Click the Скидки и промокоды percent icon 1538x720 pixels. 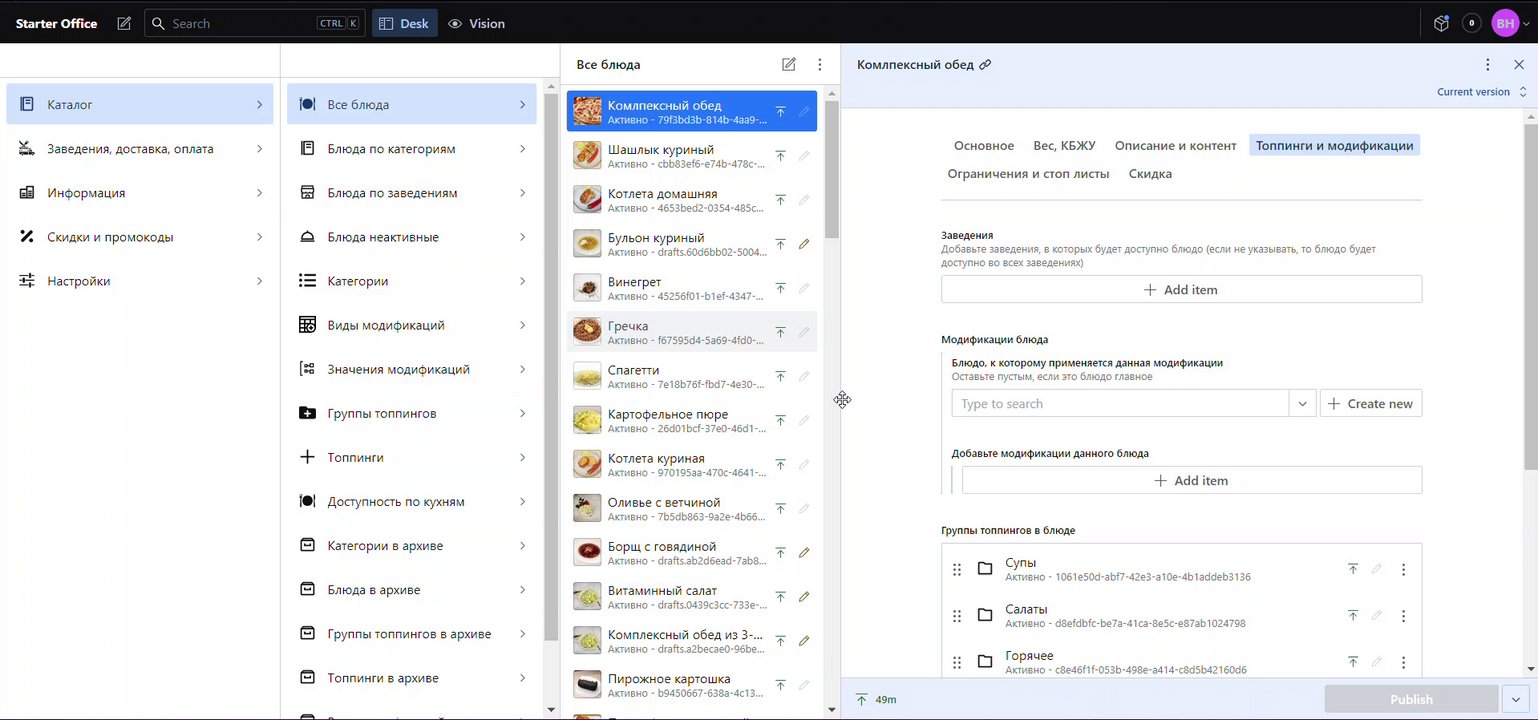click(x=27, y=237)
